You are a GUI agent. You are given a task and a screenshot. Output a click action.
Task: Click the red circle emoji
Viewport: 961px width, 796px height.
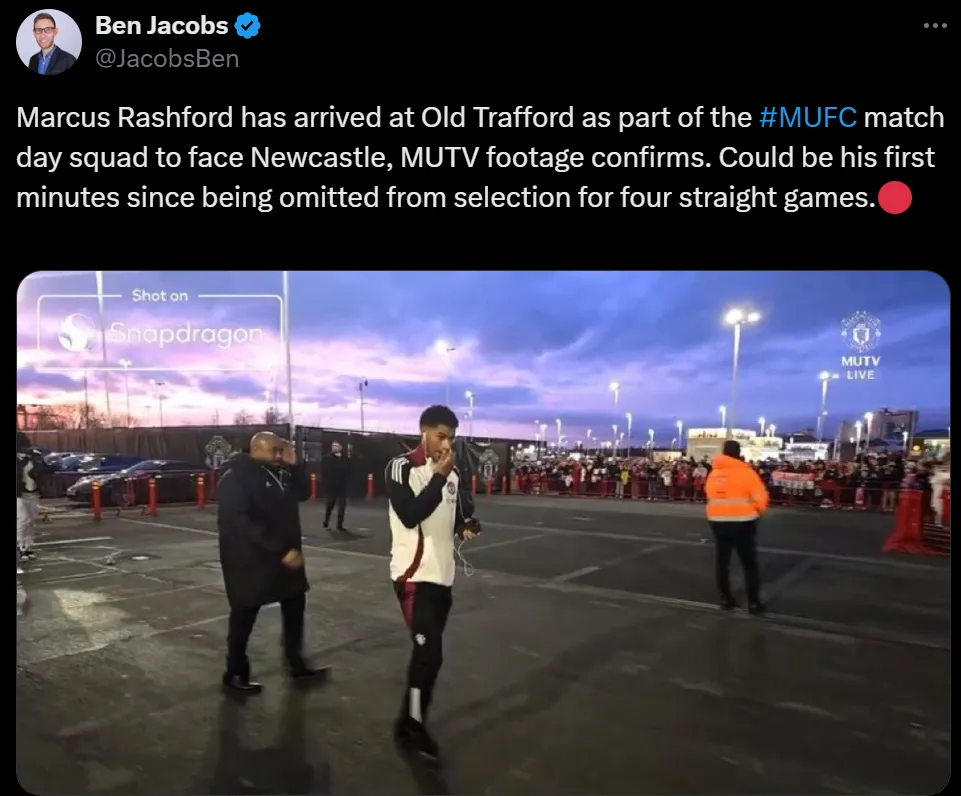pyautogui.click(x=895, y=197)
